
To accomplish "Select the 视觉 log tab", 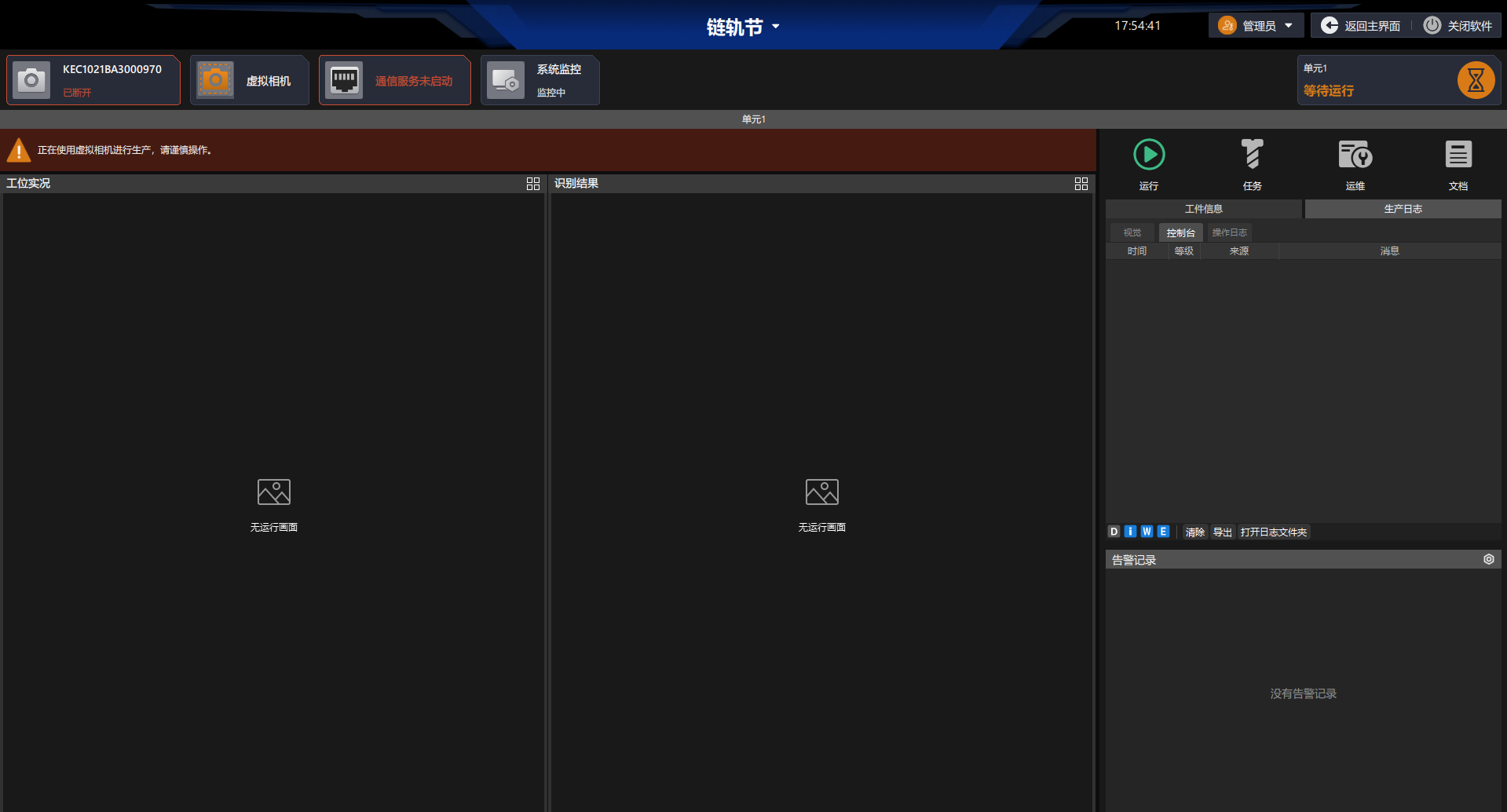I will click(1132, 232).
